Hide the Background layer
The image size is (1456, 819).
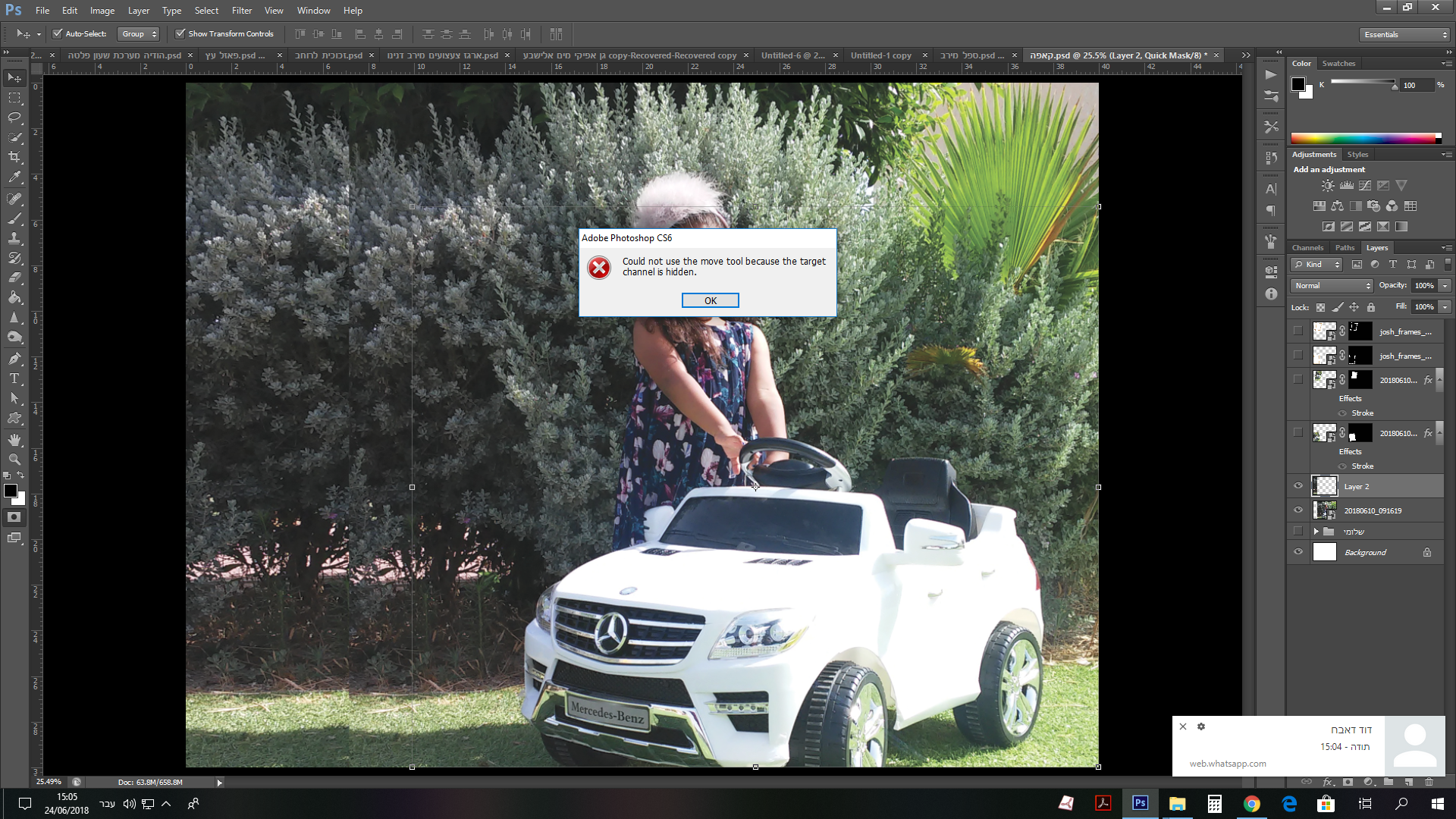click(x=1298, y=552)
